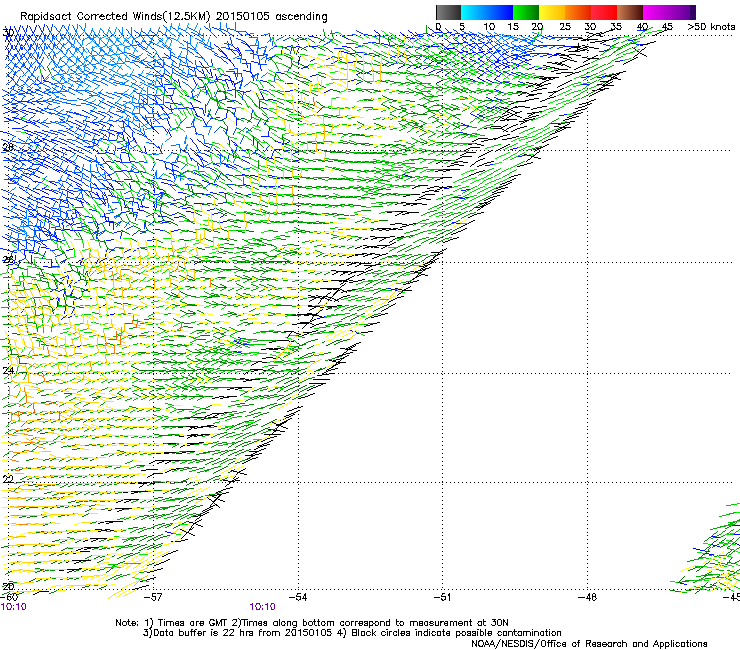Screen dimensions: 740x650
Task: Click the longitude label '-54'
Action: pos(298,597)
